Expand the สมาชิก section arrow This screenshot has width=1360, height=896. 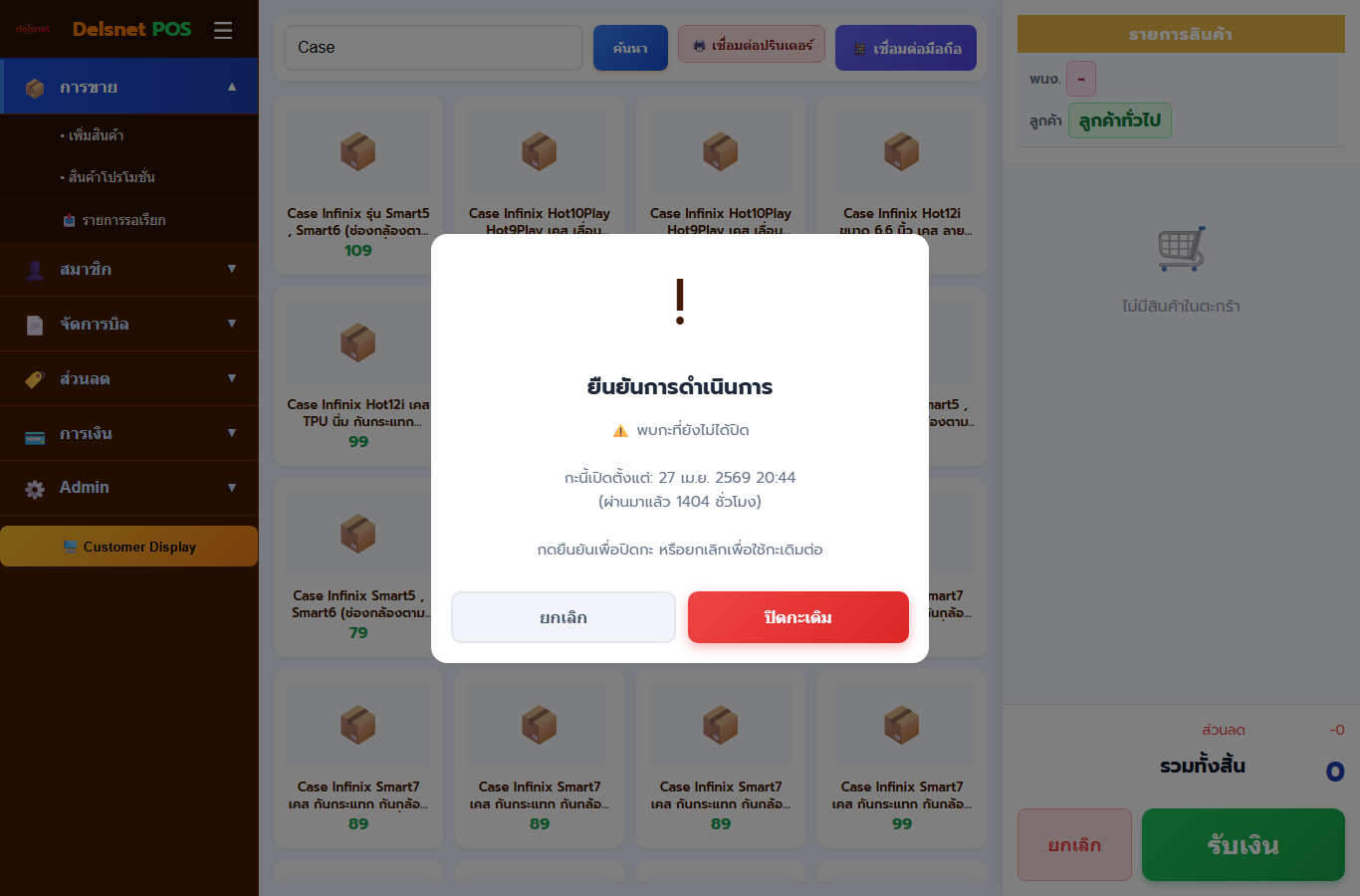tap(232, 269)
